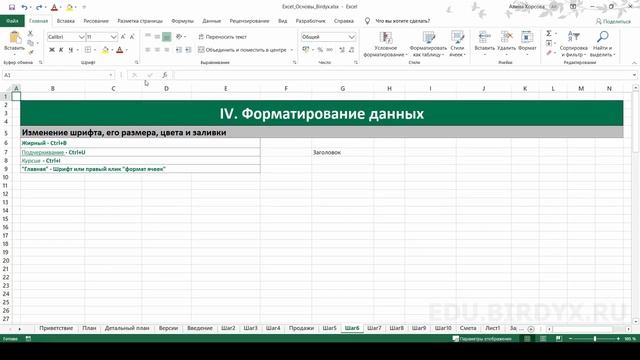Click the Increase Decimal icon
The width and height of the screenshot is (640, 360).
point(342,50)
